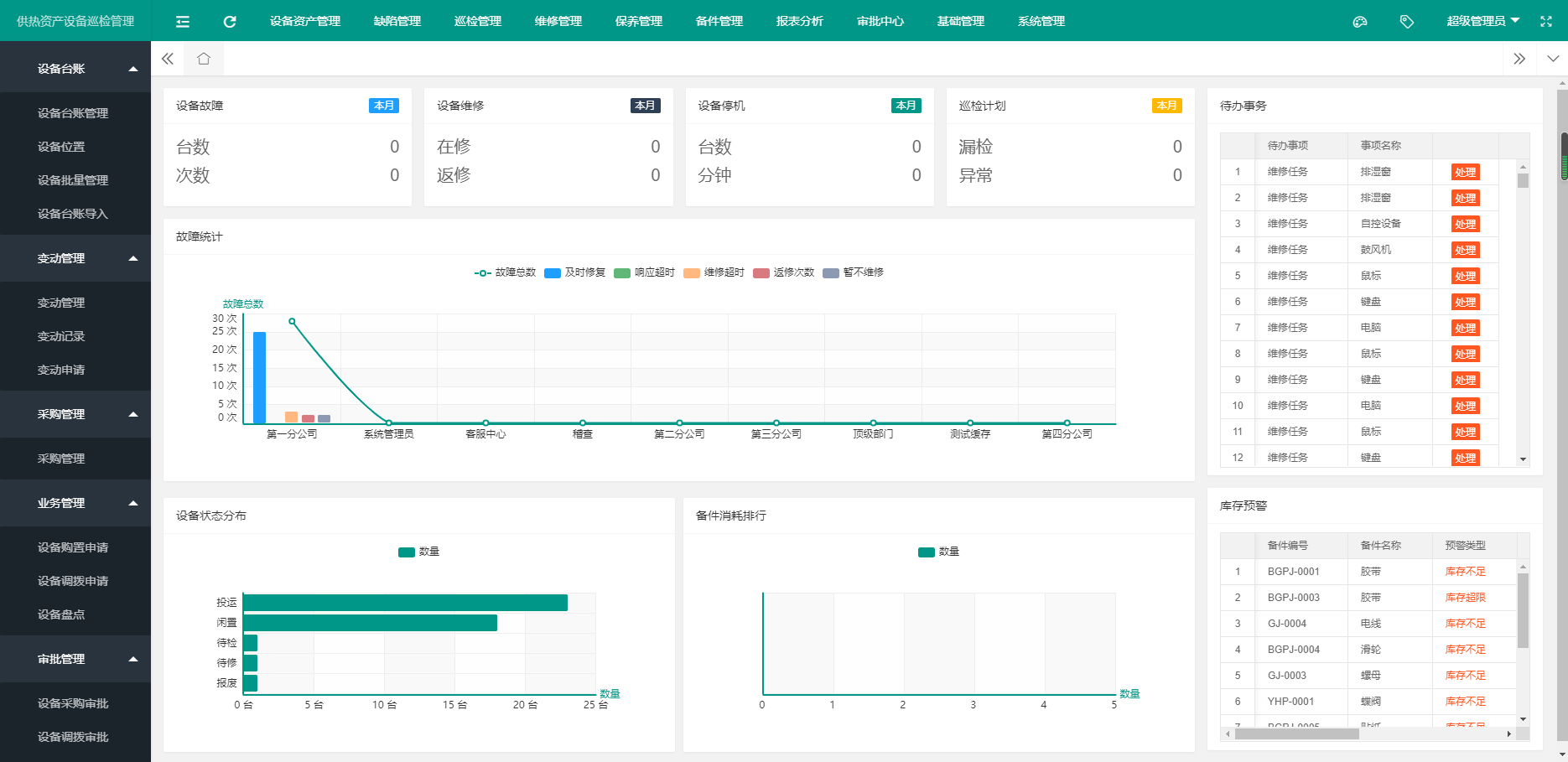The height and width of the screenshot is (762, 1568).
Task: Toggle 数量 legend in 设备状态分布 chart
Action: point(419,552)
